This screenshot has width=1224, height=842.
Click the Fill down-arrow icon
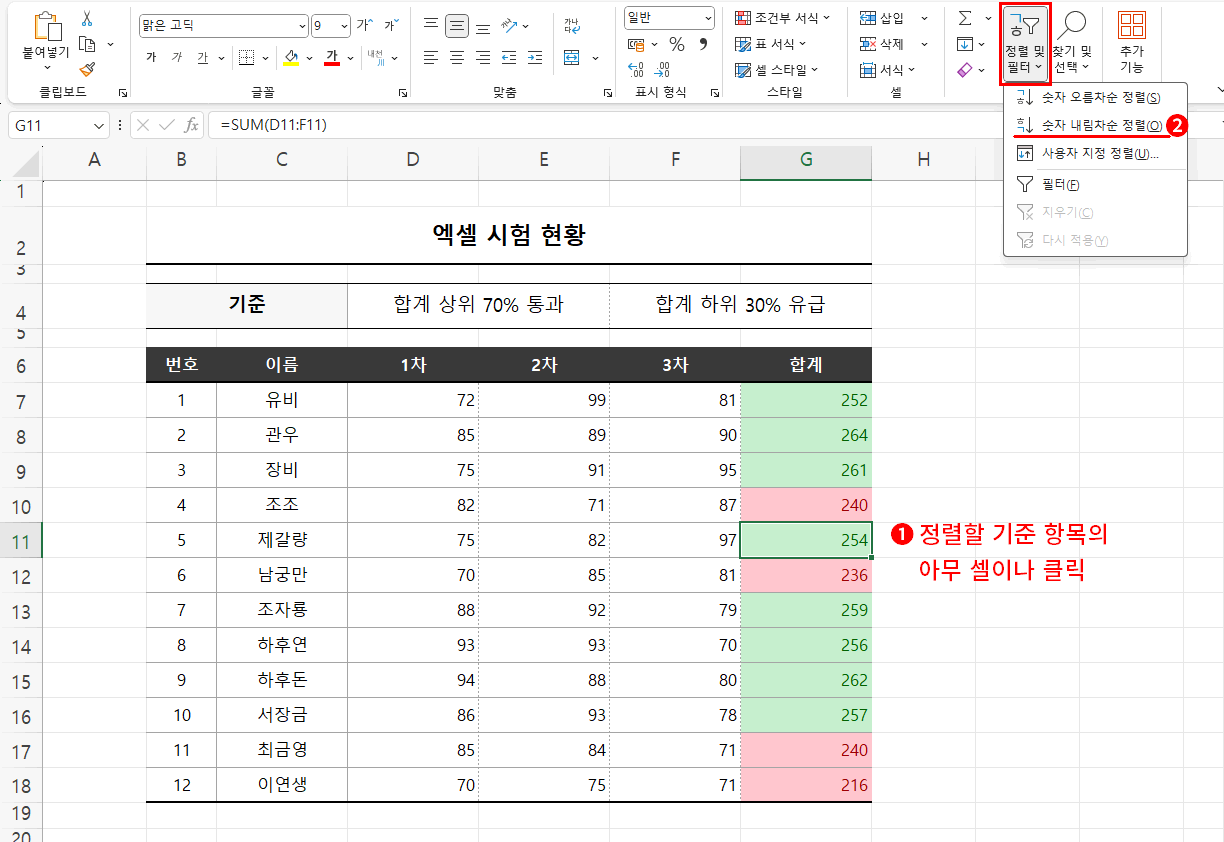tap(964, 44)
